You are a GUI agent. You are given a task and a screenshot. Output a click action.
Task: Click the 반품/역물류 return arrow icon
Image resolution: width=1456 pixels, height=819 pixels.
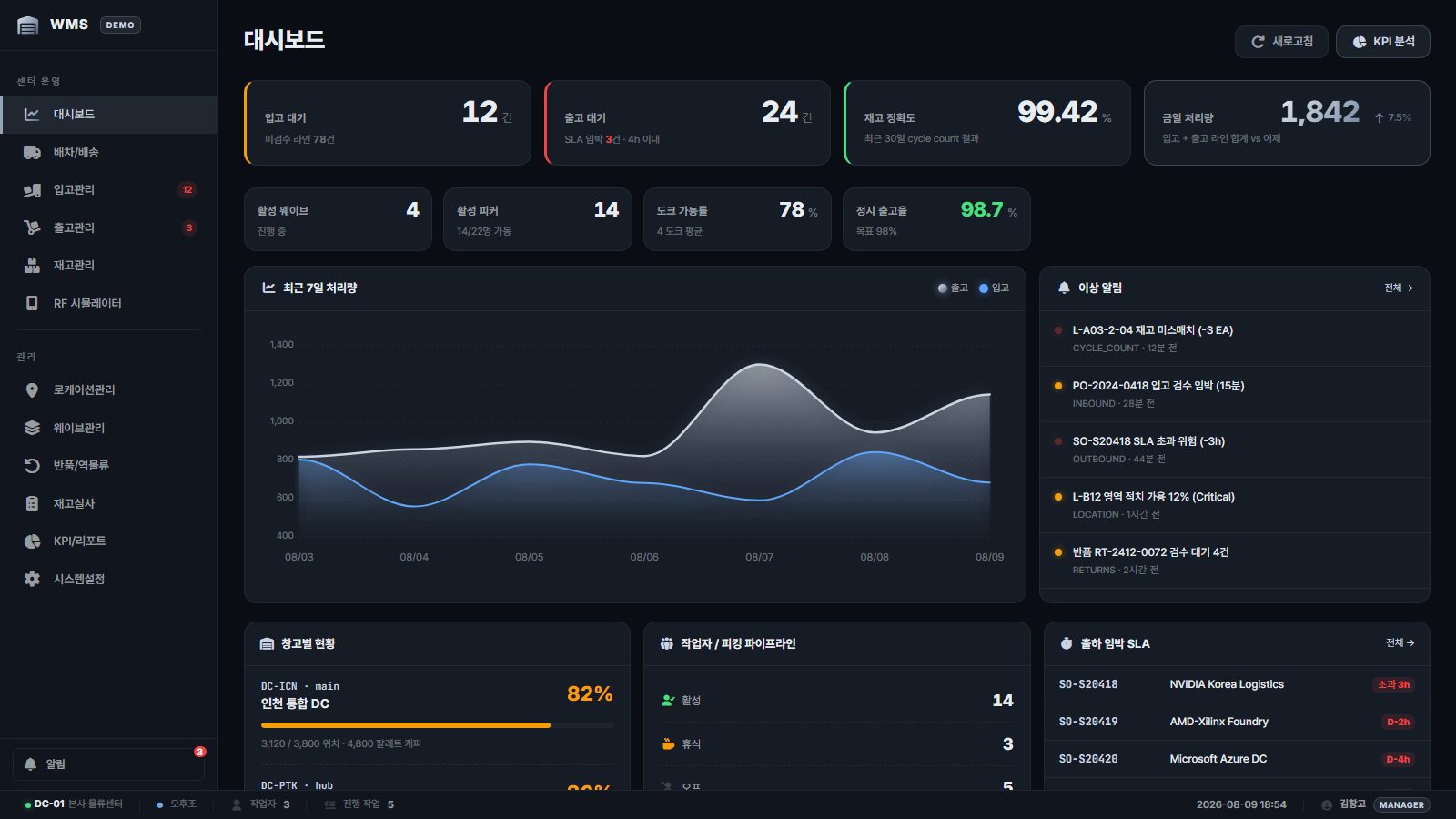pyautogui.click(x=32, y=465)
